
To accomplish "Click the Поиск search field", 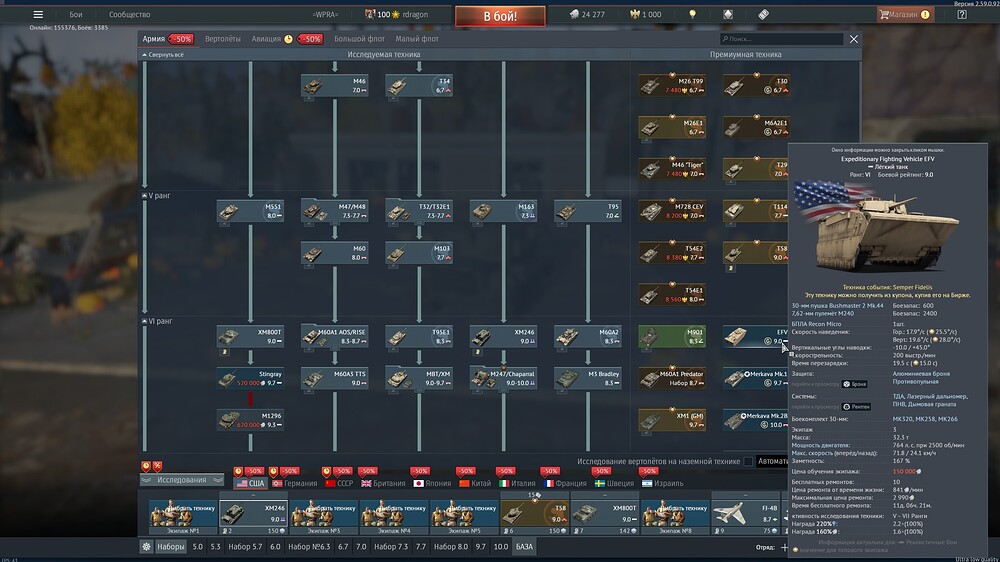I will [781, 39].
